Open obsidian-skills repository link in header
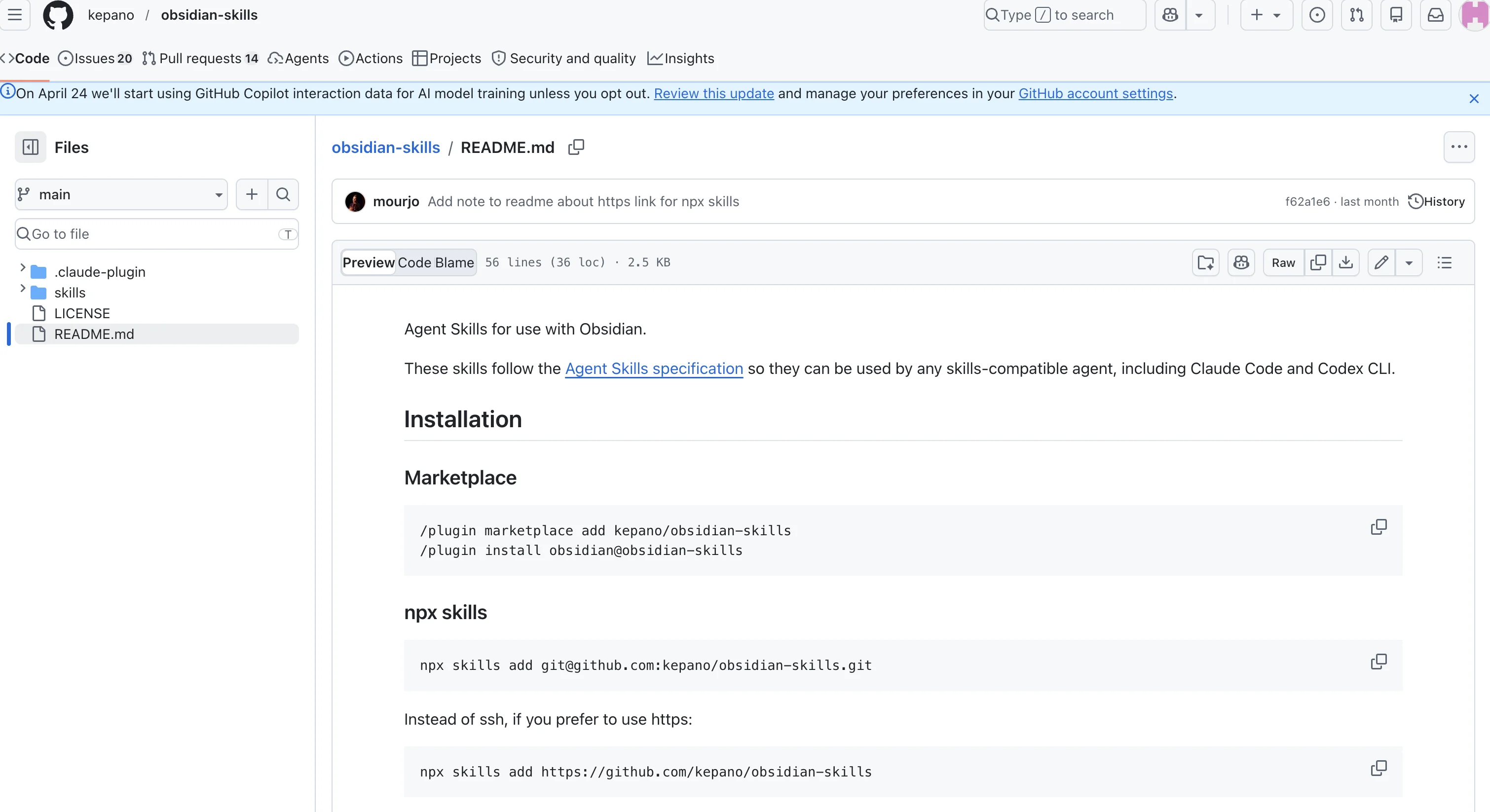The width and height of the screenshot is (1490, 812). tap(209, 15)
